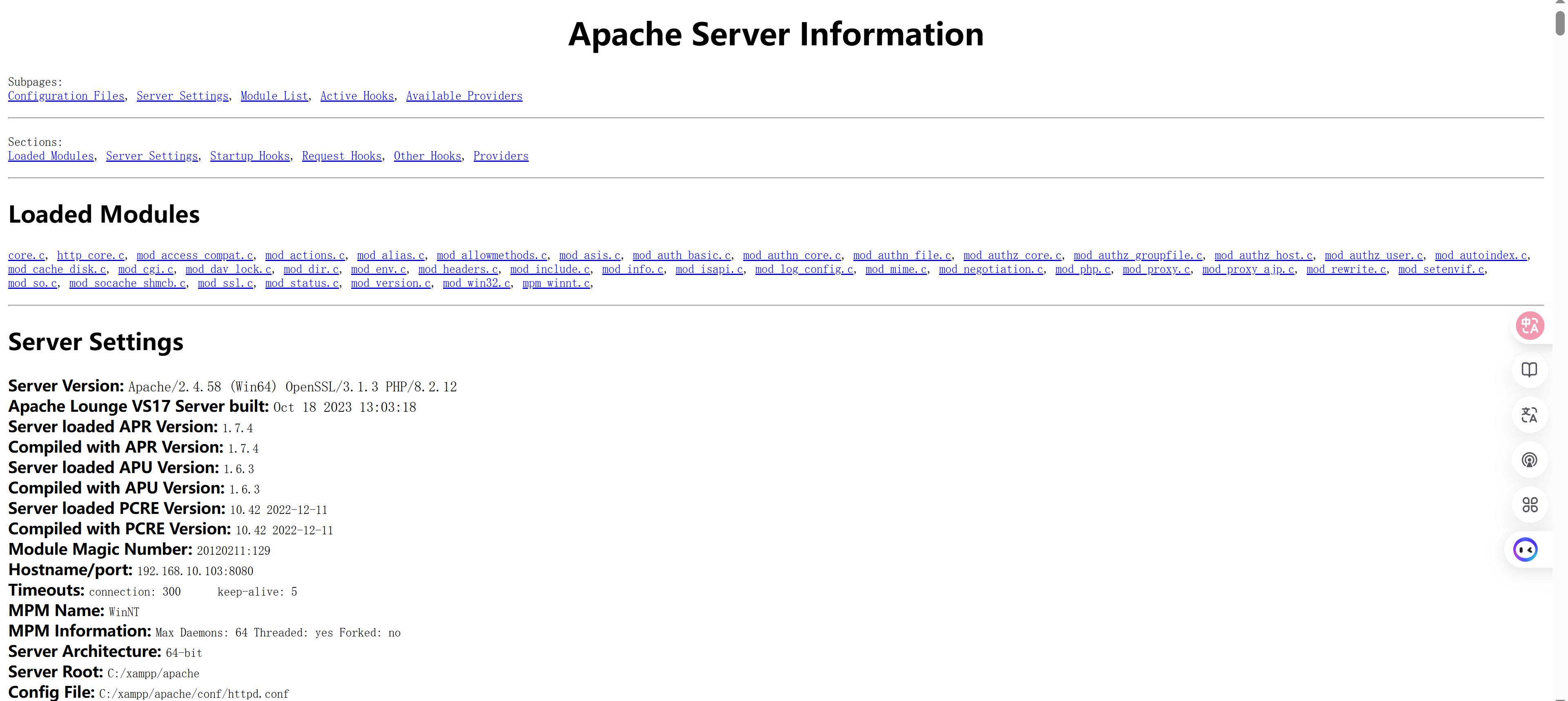Click the pink translate floating icon
1568x701 pixels.
[1530, 325]
